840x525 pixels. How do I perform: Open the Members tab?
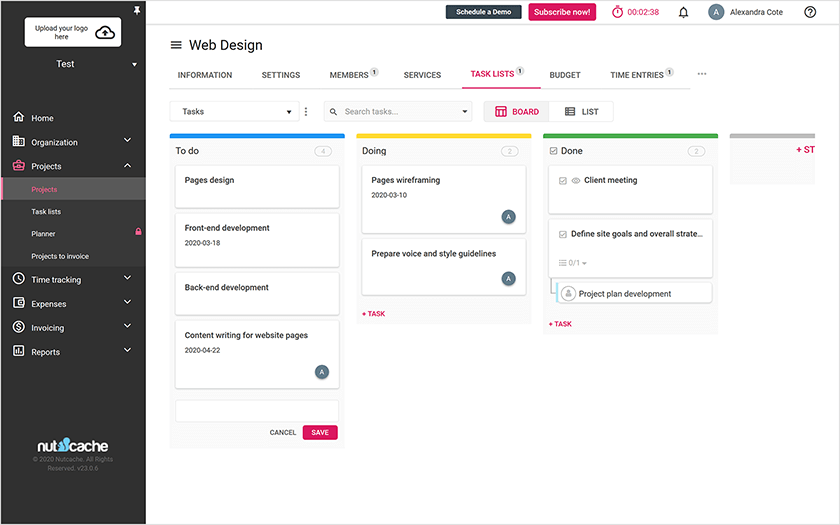pos(353,74)
